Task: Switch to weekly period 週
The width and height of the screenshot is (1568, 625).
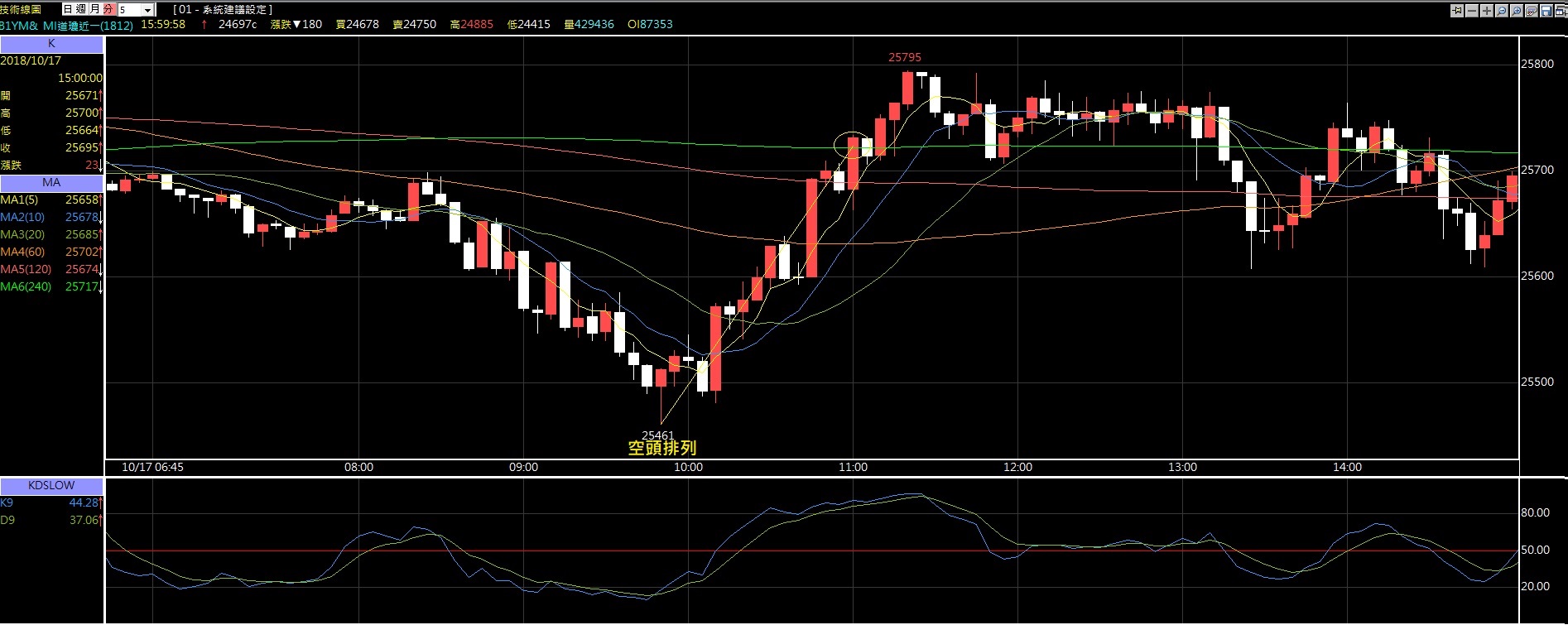Action: [81, 9]
